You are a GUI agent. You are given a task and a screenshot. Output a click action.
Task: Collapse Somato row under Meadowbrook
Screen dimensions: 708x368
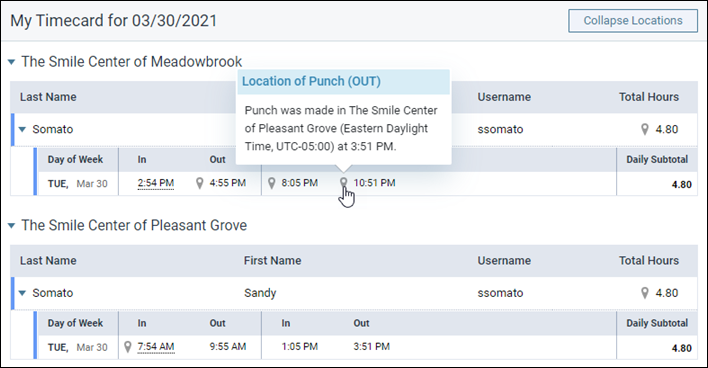point(22,130)
